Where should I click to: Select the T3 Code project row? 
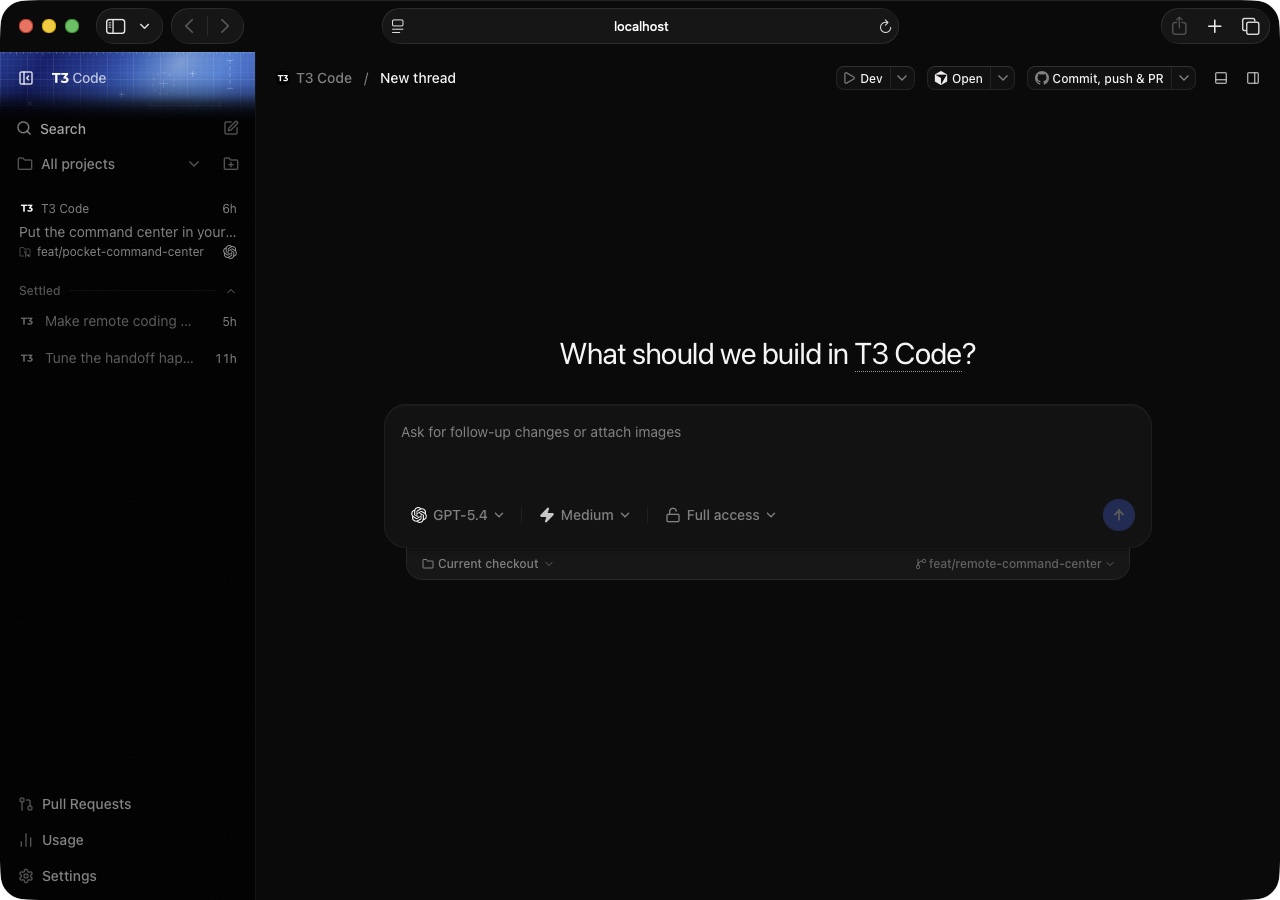click(127, 208)
